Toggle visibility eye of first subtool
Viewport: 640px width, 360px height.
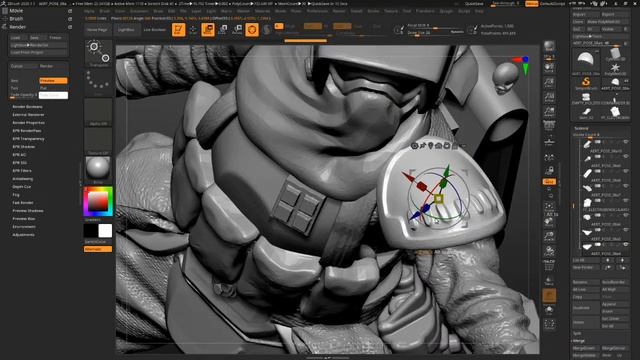[x=626, y=142]
